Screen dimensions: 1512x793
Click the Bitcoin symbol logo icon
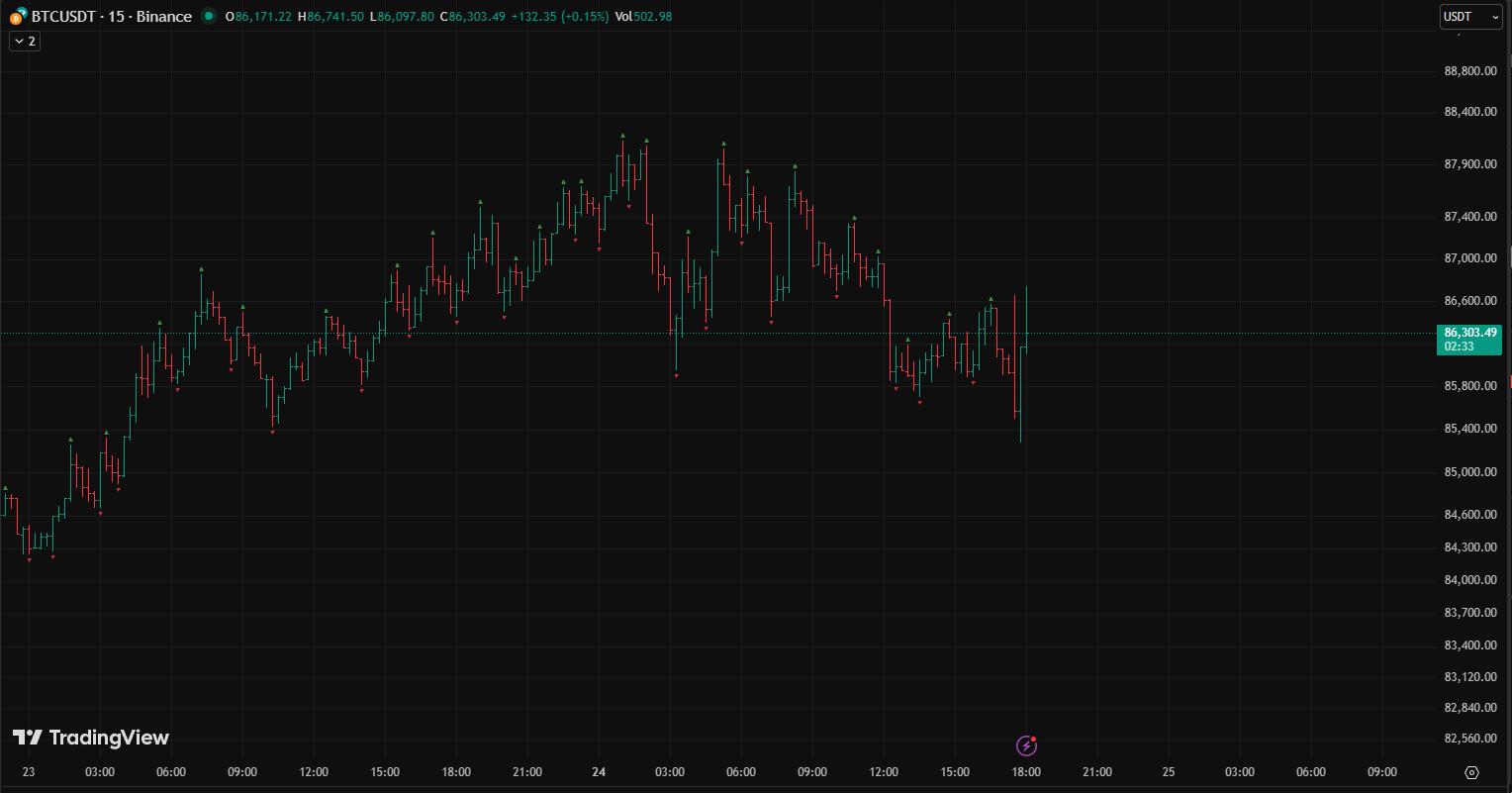(18, 17)
